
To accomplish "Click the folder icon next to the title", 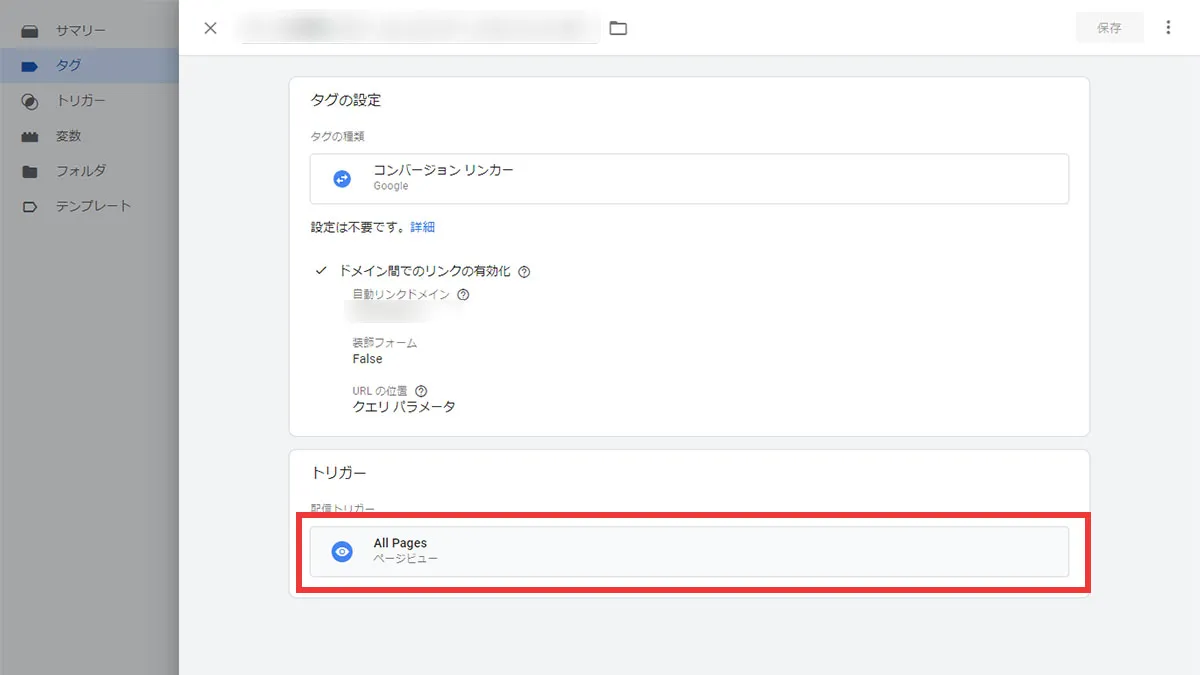I will coord(617,28).
